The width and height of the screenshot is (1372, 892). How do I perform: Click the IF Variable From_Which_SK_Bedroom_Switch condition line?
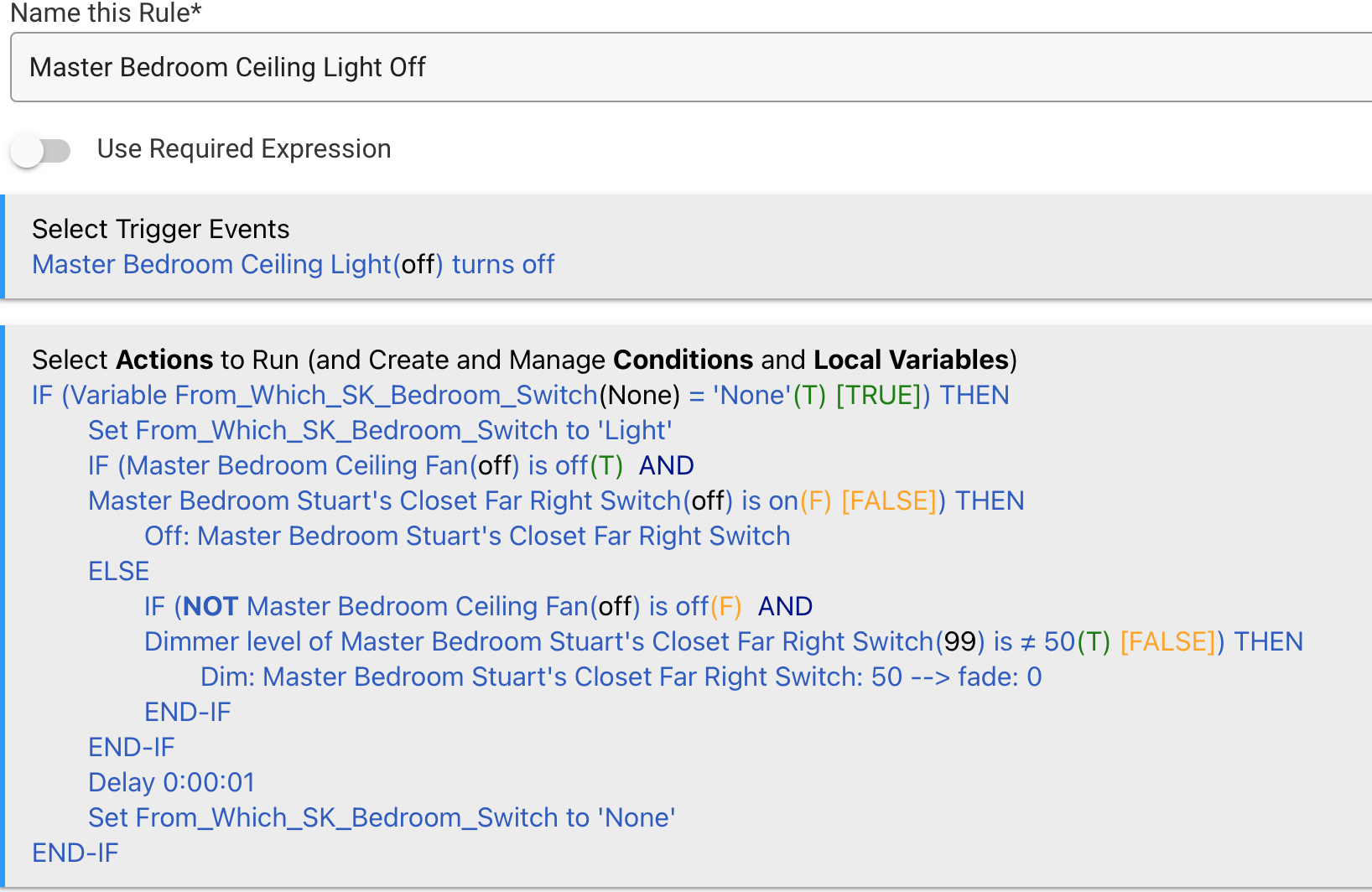[520, 395]
